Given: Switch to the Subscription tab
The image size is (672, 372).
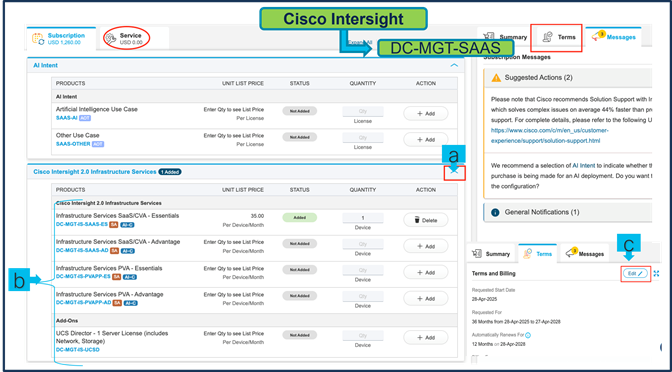Looking at the screenshot, I should click(x=61, y=39).
